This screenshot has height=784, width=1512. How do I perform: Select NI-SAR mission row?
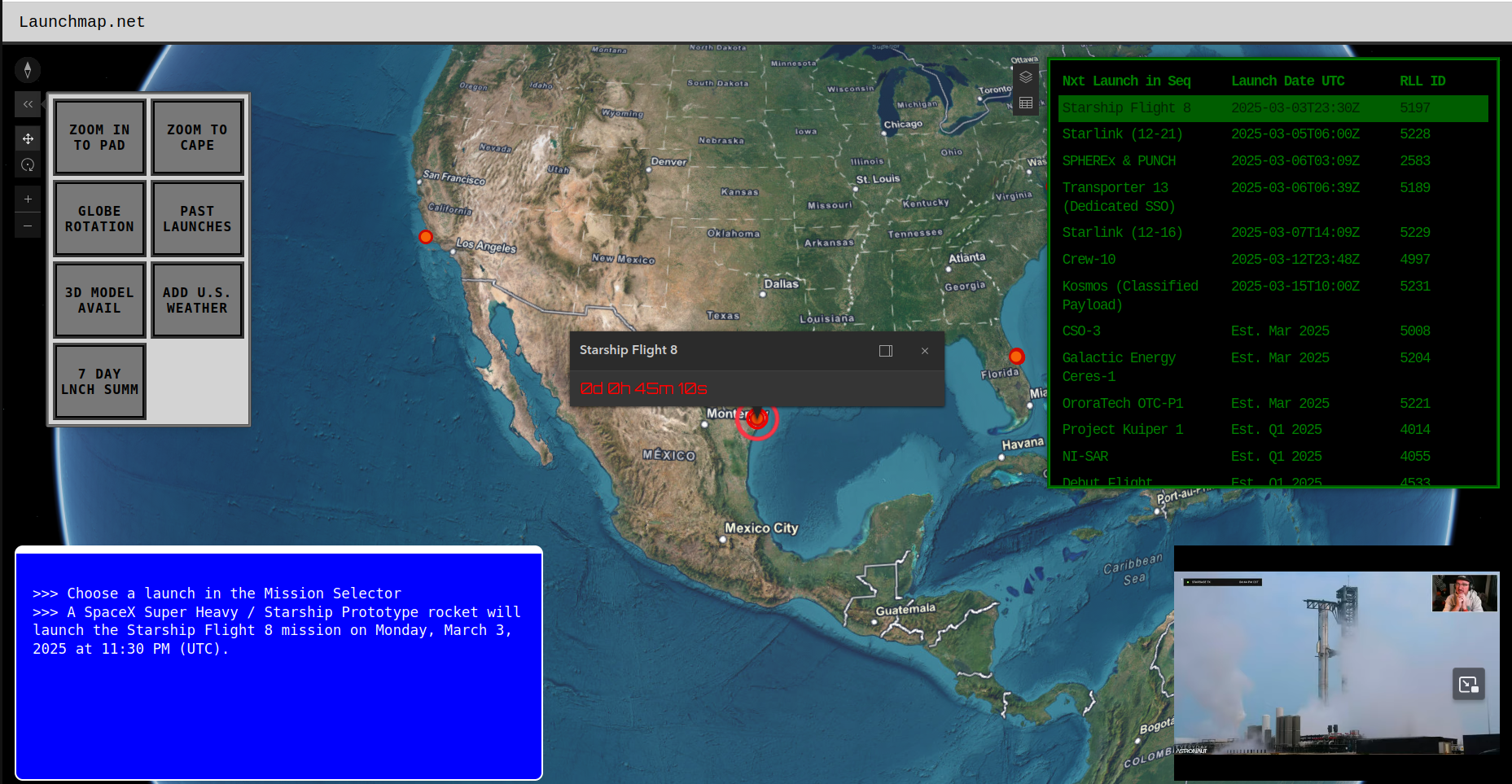pos(1273,457)
